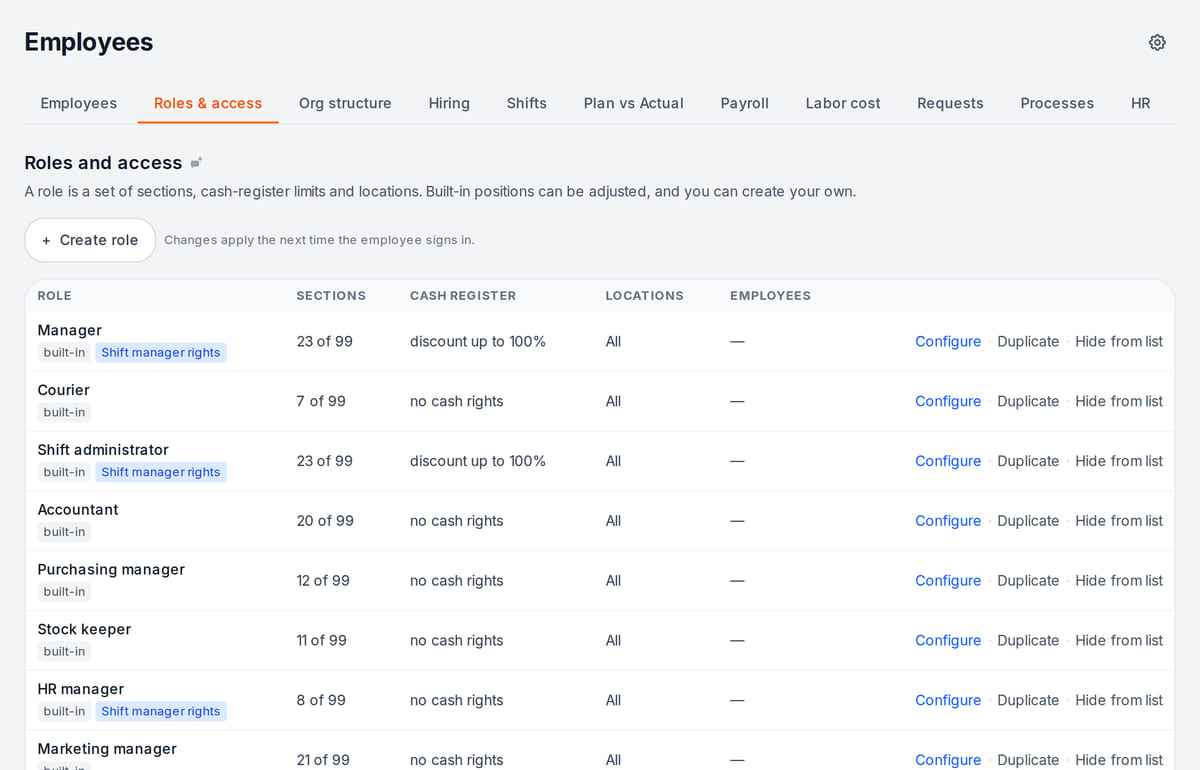The height and width of the screenshot is (770, 1200).
Task: Open the Requests tab
Action: pos(950,103)
